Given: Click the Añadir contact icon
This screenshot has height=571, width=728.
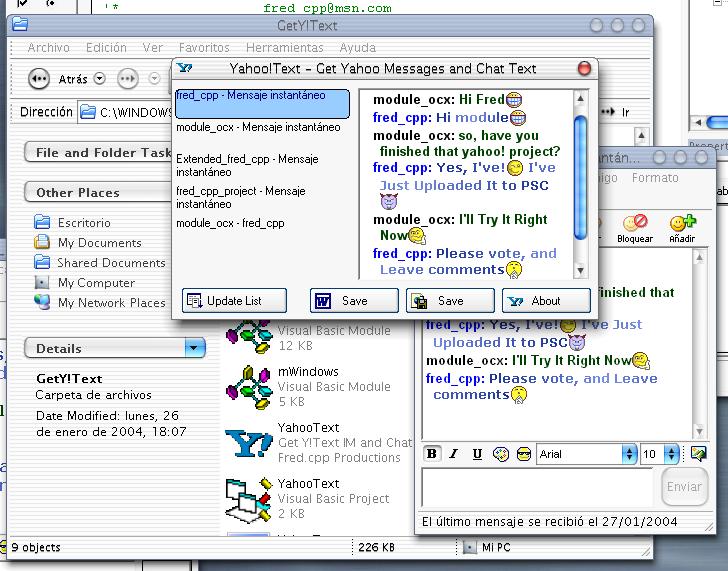Looking at the screenshot, I should tap(682, 222).
